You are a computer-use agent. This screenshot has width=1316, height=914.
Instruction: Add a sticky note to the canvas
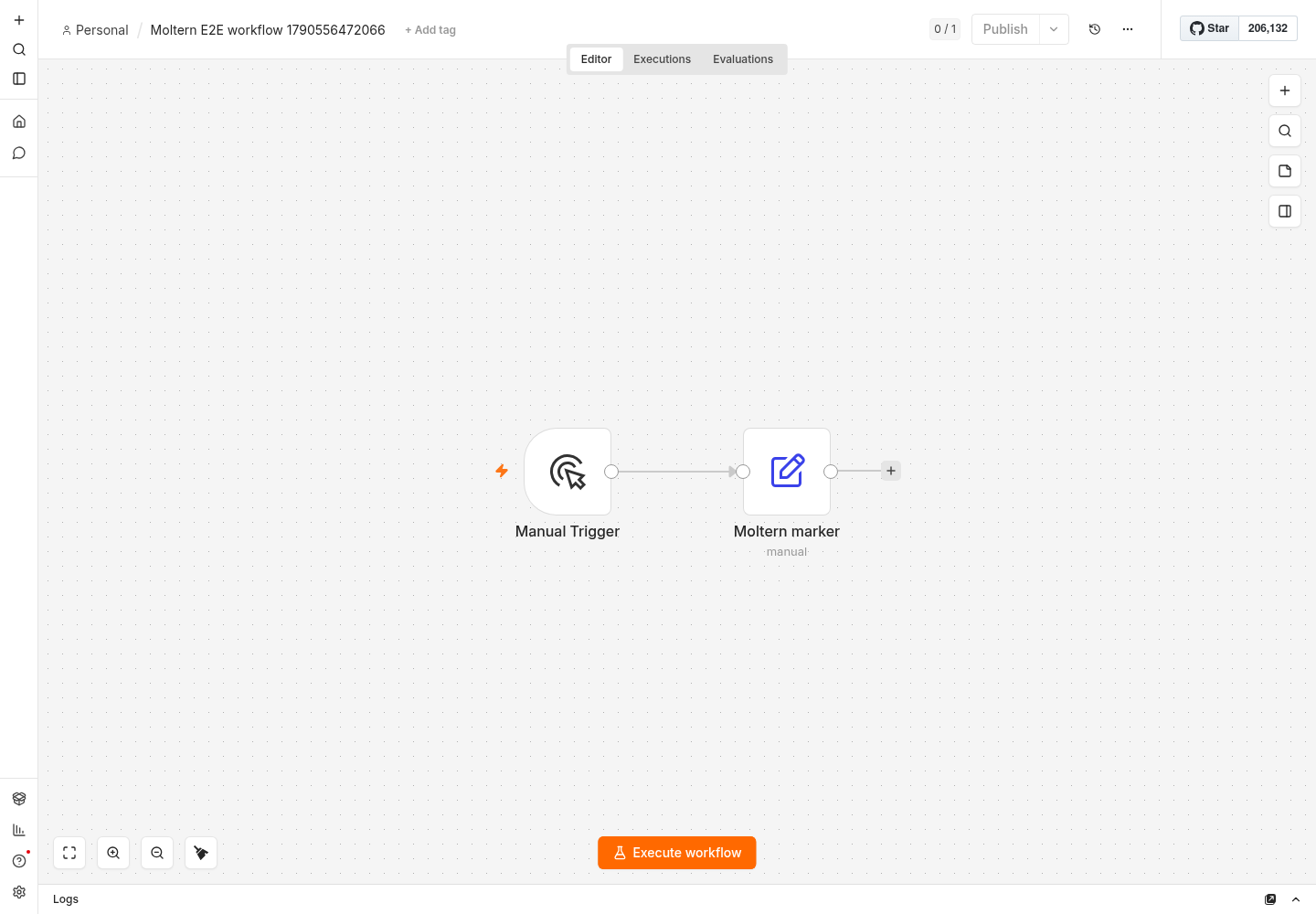(x=1285, y=171)
